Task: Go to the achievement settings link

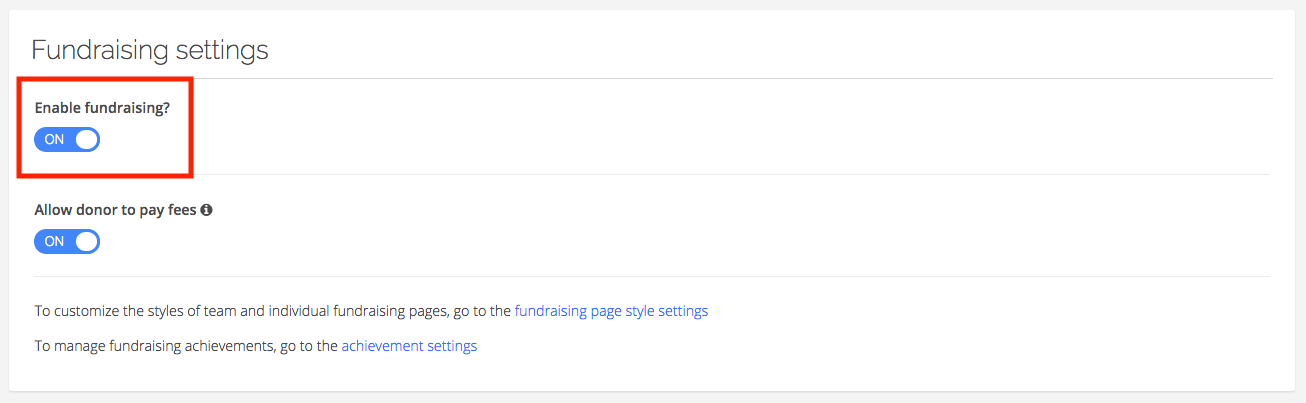Action: coord(409,346)
